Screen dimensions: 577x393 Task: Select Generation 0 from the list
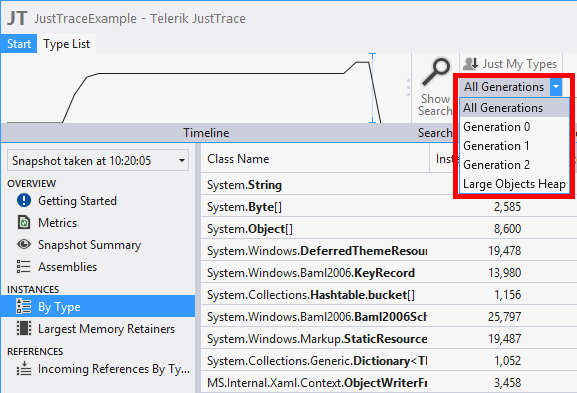[x=514, y=127]
